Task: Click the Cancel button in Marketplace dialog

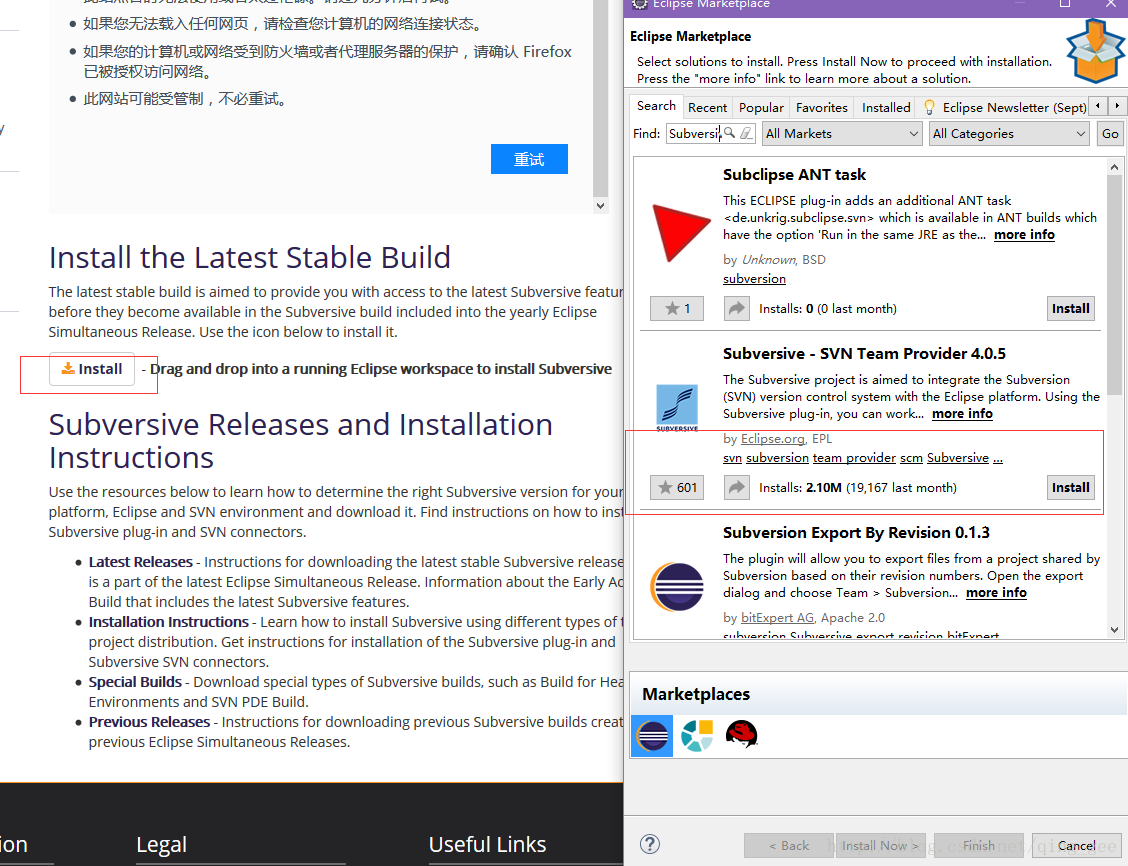Action: click(1077, 846)
